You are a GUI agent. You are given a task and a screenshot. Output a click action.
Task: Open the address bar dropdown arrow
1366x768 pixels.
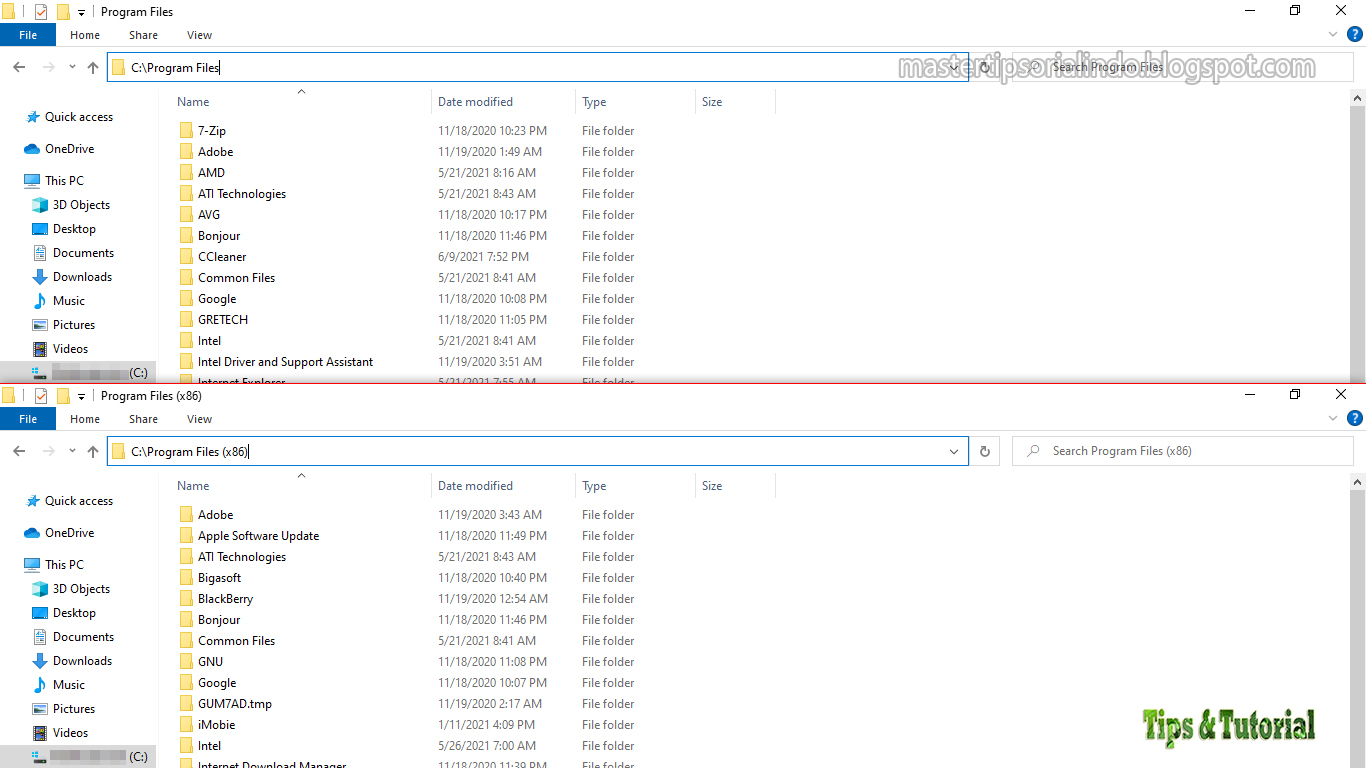coord(953,67)
